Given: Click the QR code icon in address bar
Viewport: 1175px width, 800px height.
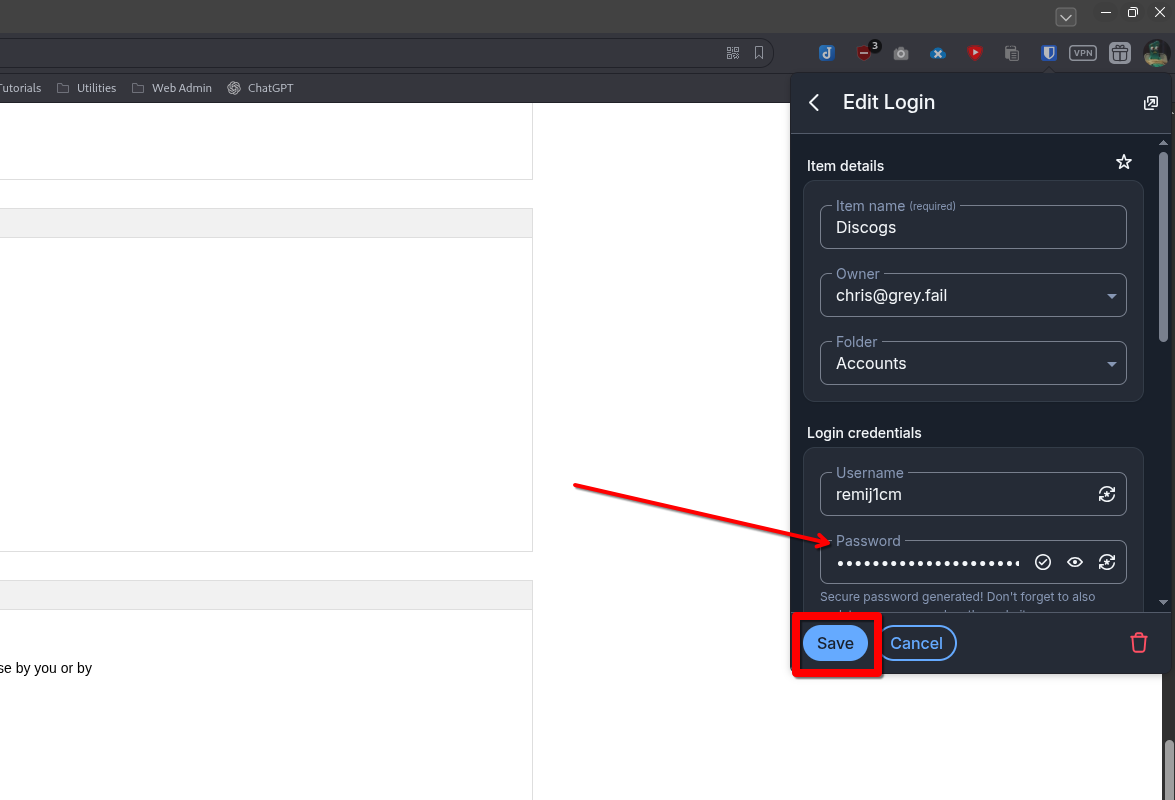Looking at the screenshot, I should 733,53.
